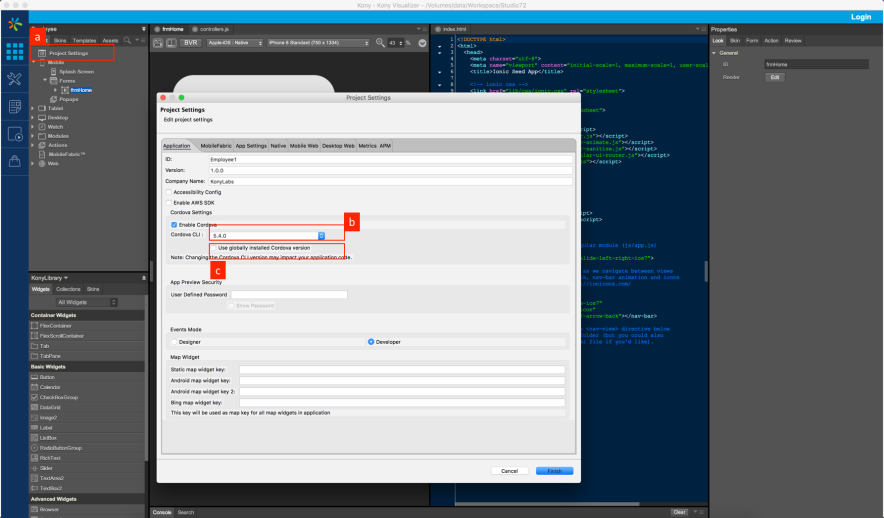Pick the RichText widget
This screenshot has width=884, height=518.
tap(50, 458)
